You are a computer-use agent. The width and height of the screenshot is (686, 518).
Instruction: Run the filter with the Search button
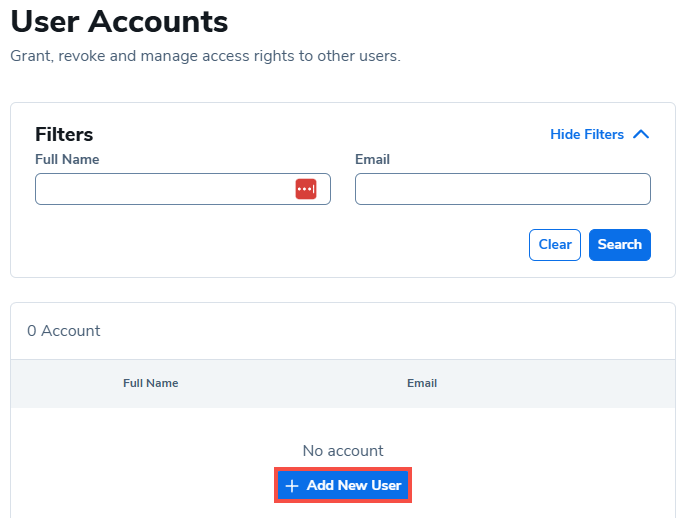coord(619,245)
